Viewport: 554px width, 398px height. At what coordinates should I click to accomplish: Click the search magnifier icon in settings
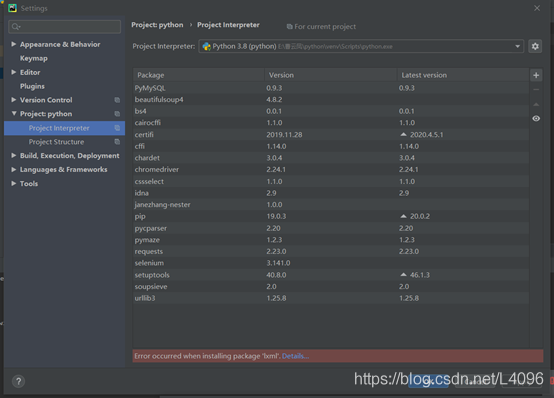coord(16,27)
